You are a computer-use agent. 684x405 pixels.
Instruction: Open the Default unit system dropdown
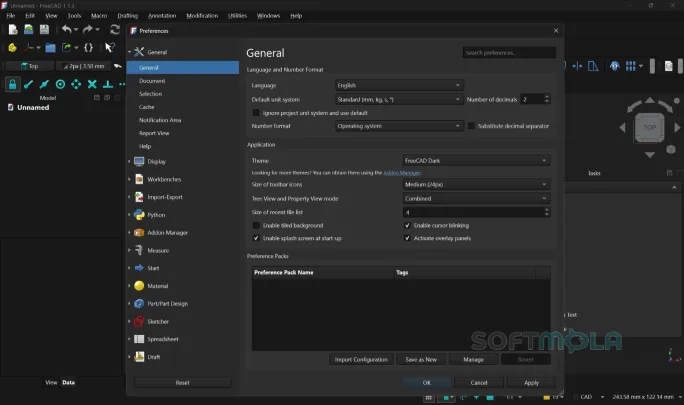click(x=399, y=100)
